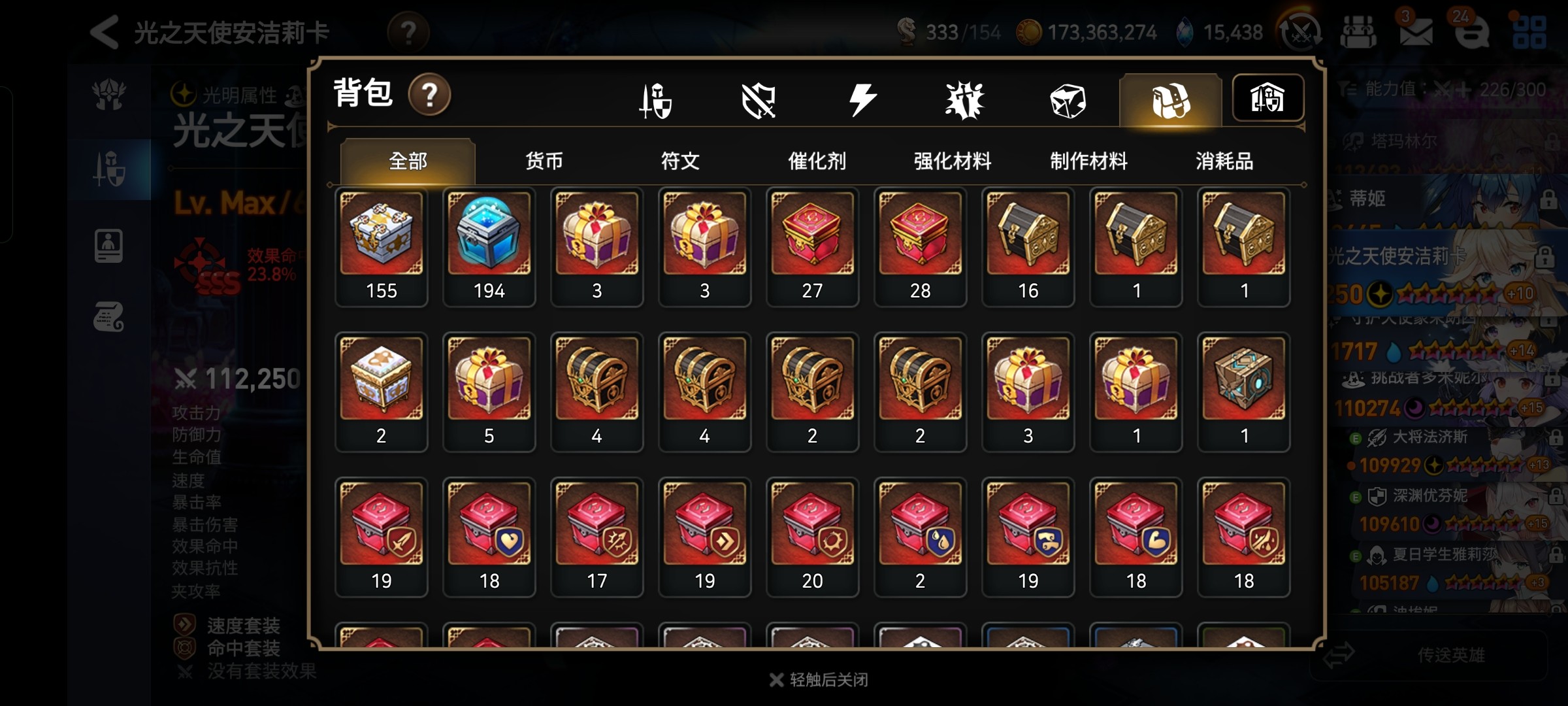Select the backpack items category icon
Image resolution: width=1568 pixels, height=706 pixels.
1170,100
